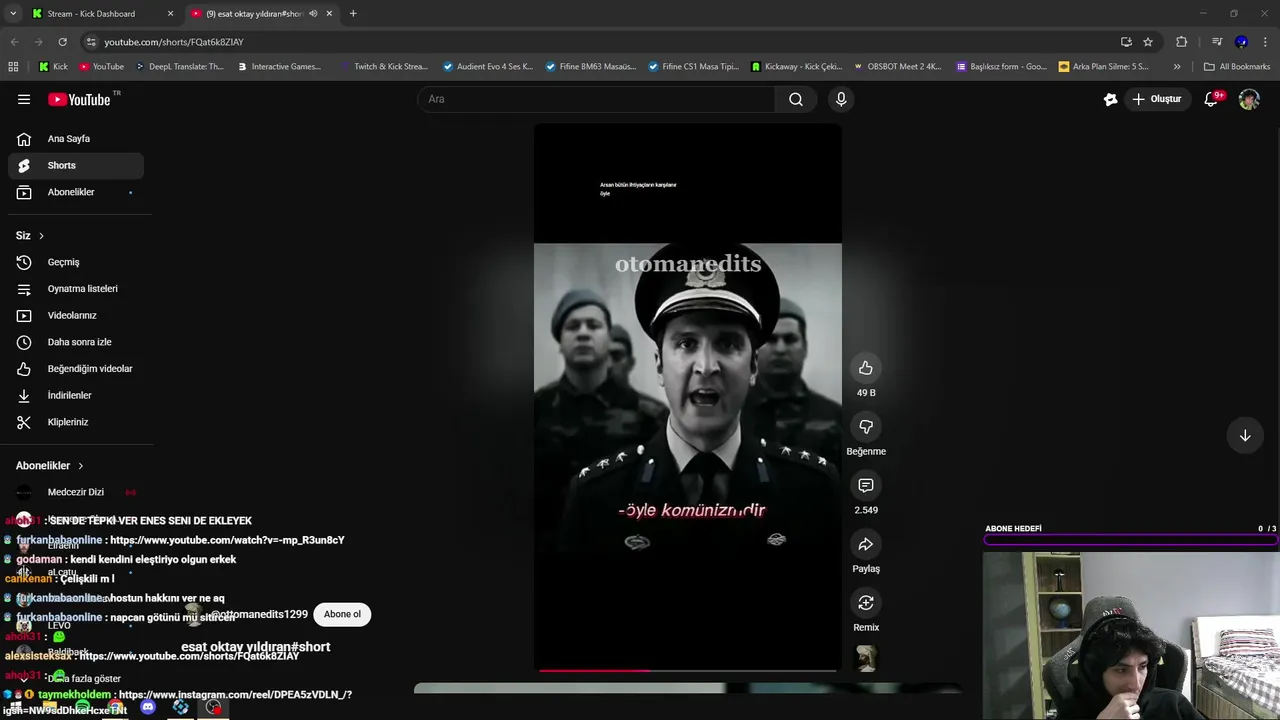The height and width of the screenshot is (720, 1280).
Task: Close the Kick Dashboard tab
Action: pos(170,14)
